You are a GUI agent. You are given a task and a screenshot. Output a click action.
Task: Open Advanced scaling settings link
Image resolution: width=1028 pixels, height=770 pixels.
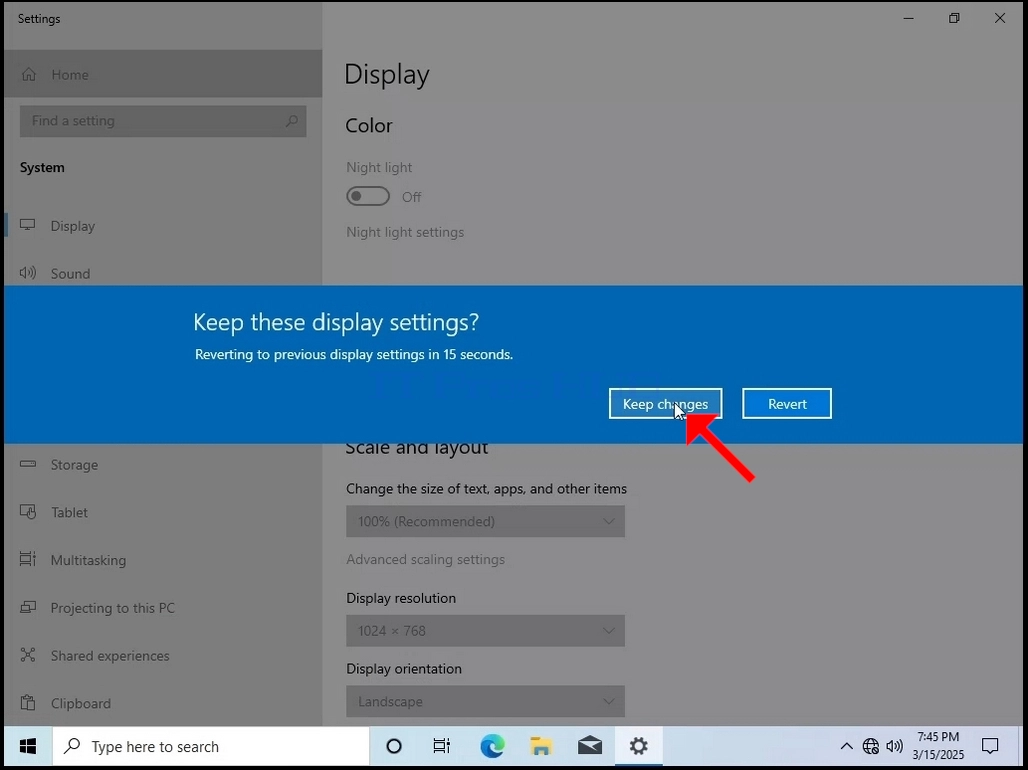(425, 559)
